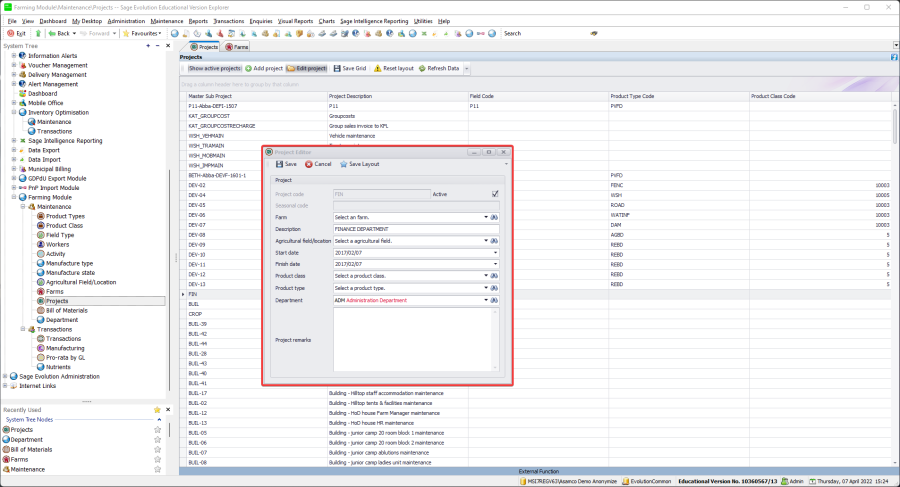Expand the Product class dropdown
This screenshot has height=487, width=900.
click(486, 276)
